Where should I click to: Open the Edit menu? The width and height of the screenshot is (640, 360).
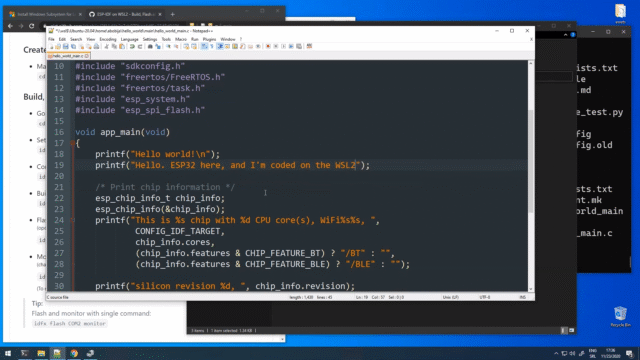click(x=62, y=39)
